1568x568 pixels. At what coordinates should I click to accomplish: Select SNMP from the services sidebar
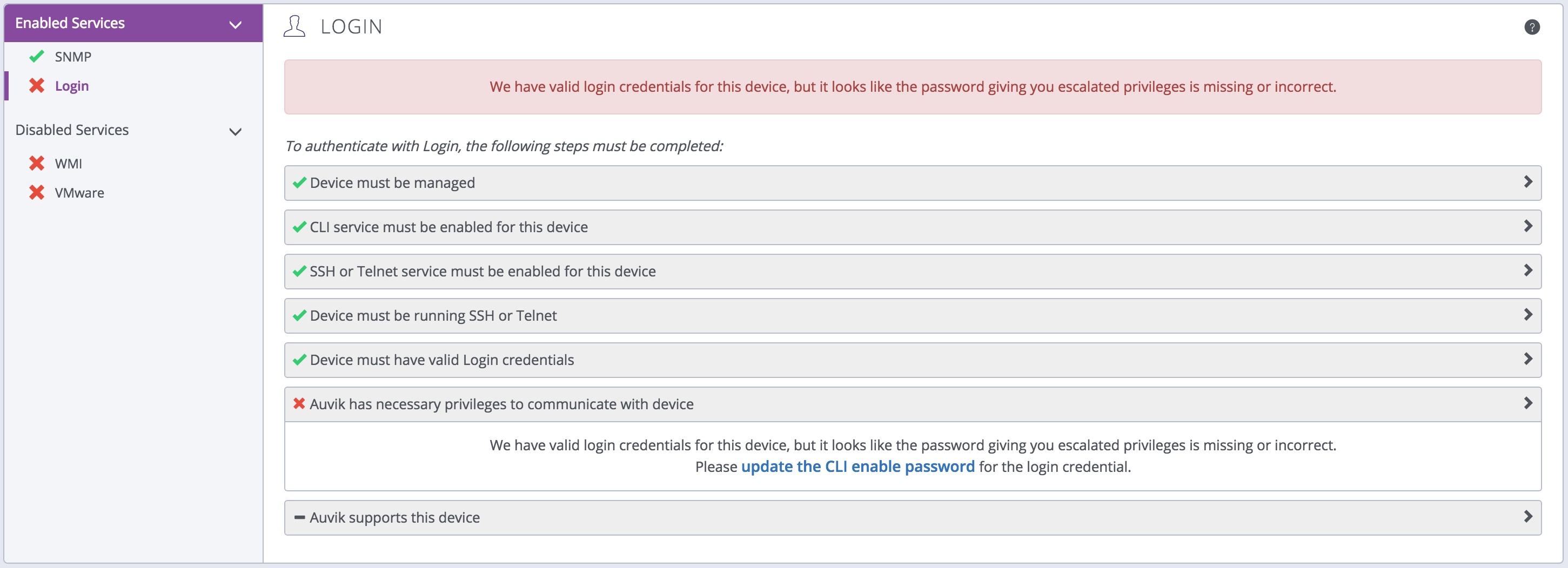tap(72, 56)
